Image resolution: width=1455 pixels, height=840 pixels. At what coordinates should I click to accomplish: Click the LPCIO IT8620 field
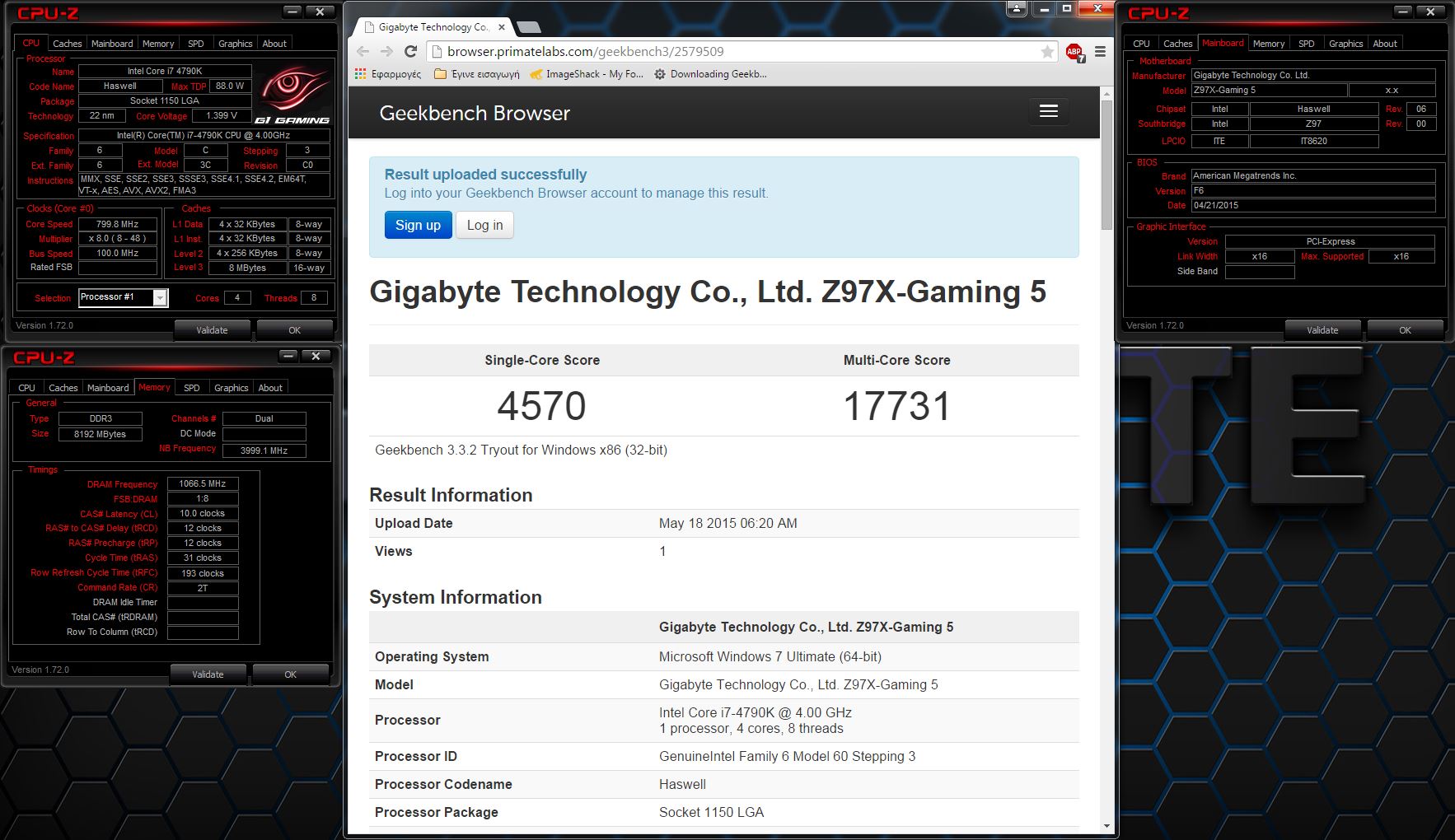1313,141
